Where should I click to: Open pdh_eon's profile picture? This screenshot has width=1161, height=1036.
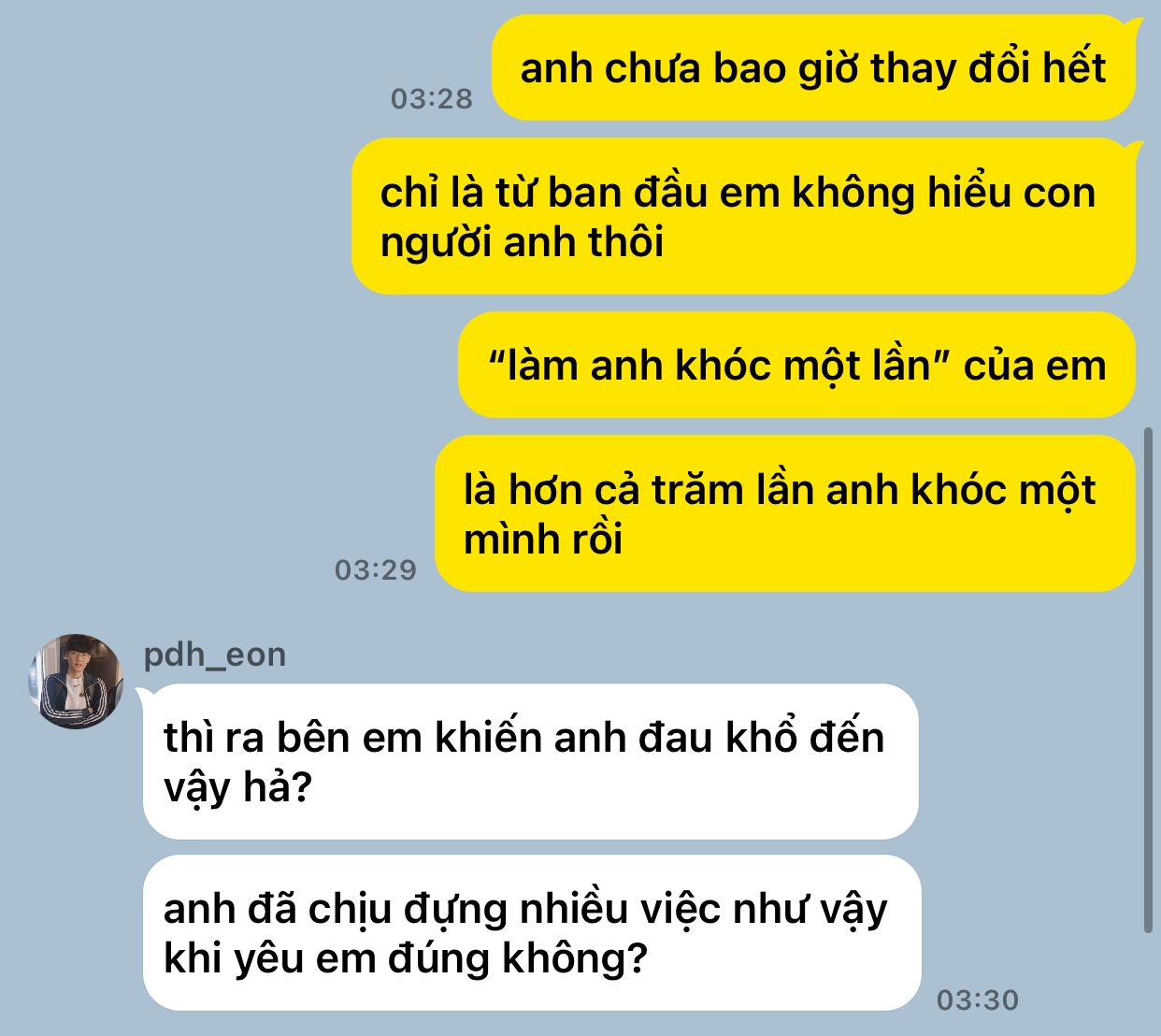[77, 681]
